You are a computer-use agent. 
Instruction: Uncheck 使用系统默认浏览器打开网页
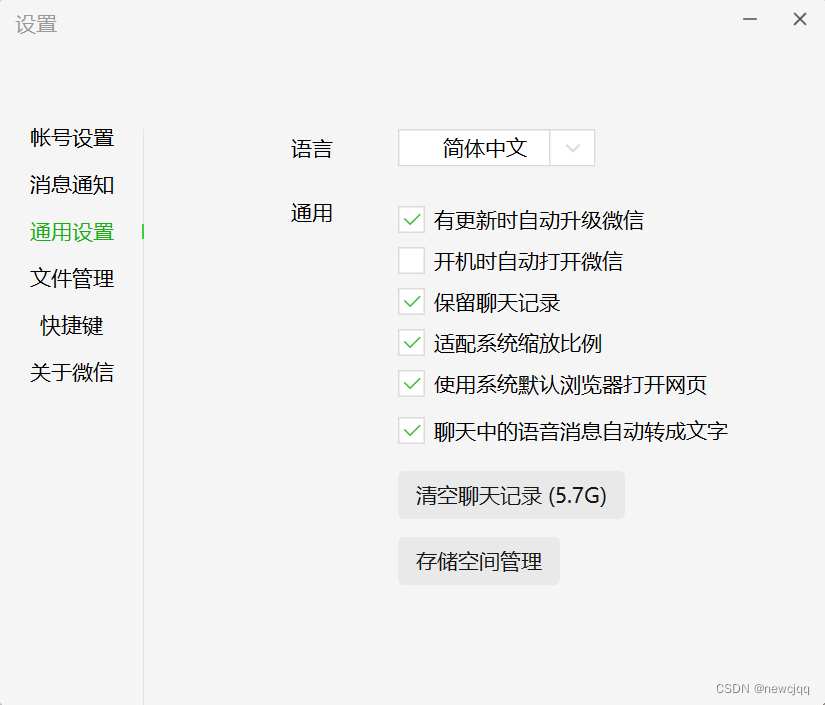tap(411, 384)
